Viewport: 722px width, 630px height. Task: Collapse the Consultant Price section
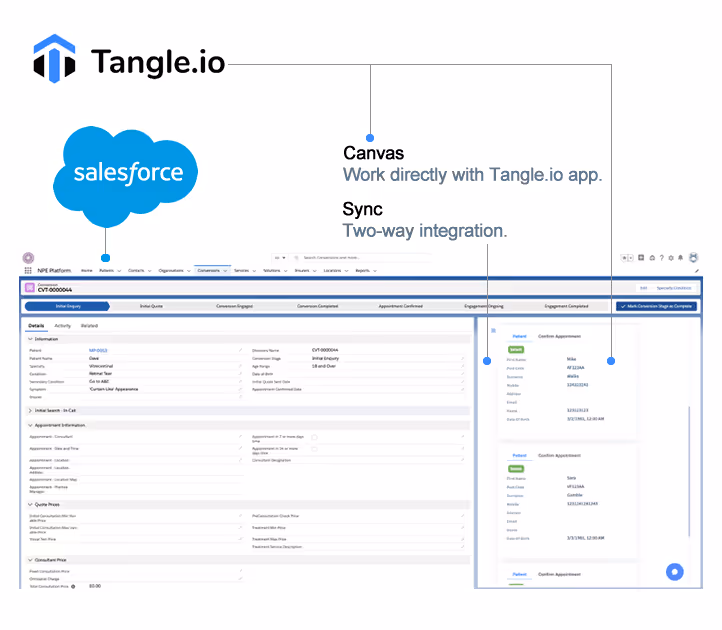click(30, 560)
